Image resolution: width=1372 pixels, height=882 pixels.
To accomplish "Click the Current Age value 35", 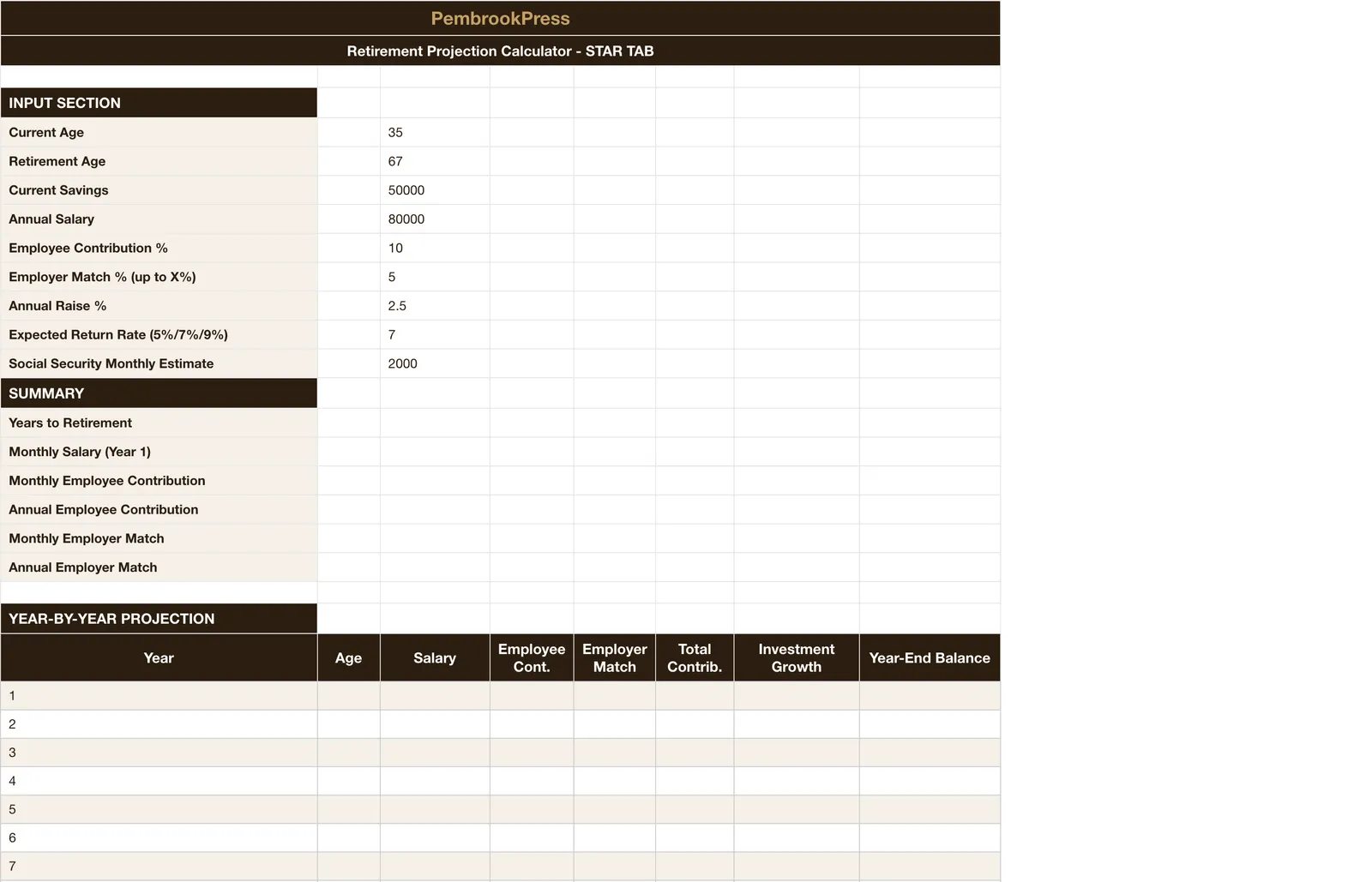I will click(x=435, y=132).
